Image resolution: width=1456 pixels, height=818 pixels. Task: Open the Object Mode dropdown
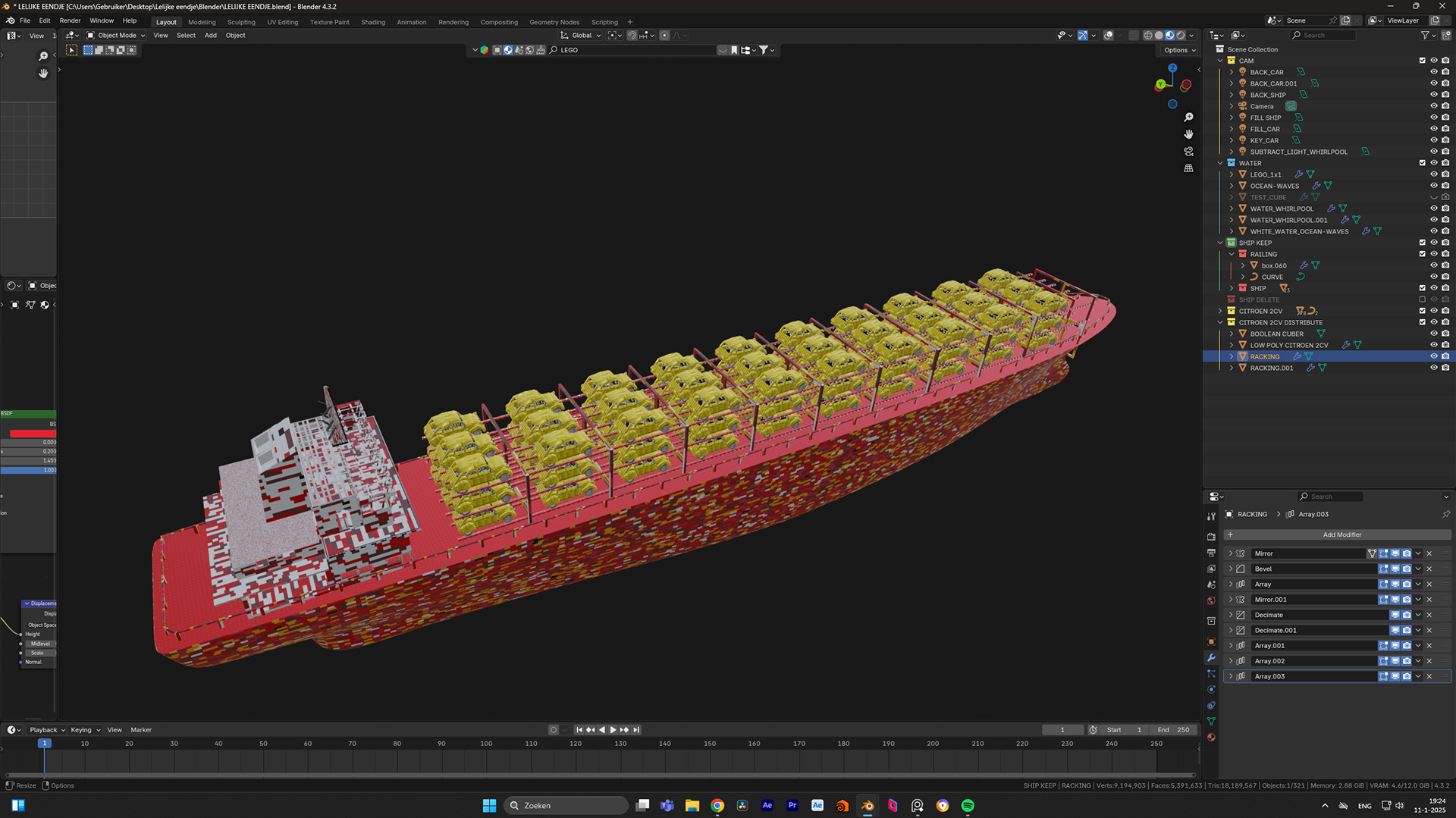coord(115,36)
